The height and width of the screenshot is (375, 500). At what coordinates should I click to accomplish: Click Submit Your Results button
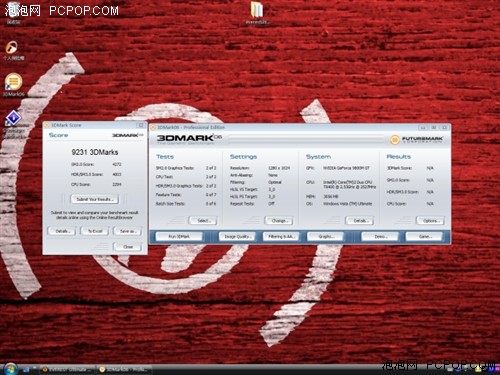[x=95, y=199]
